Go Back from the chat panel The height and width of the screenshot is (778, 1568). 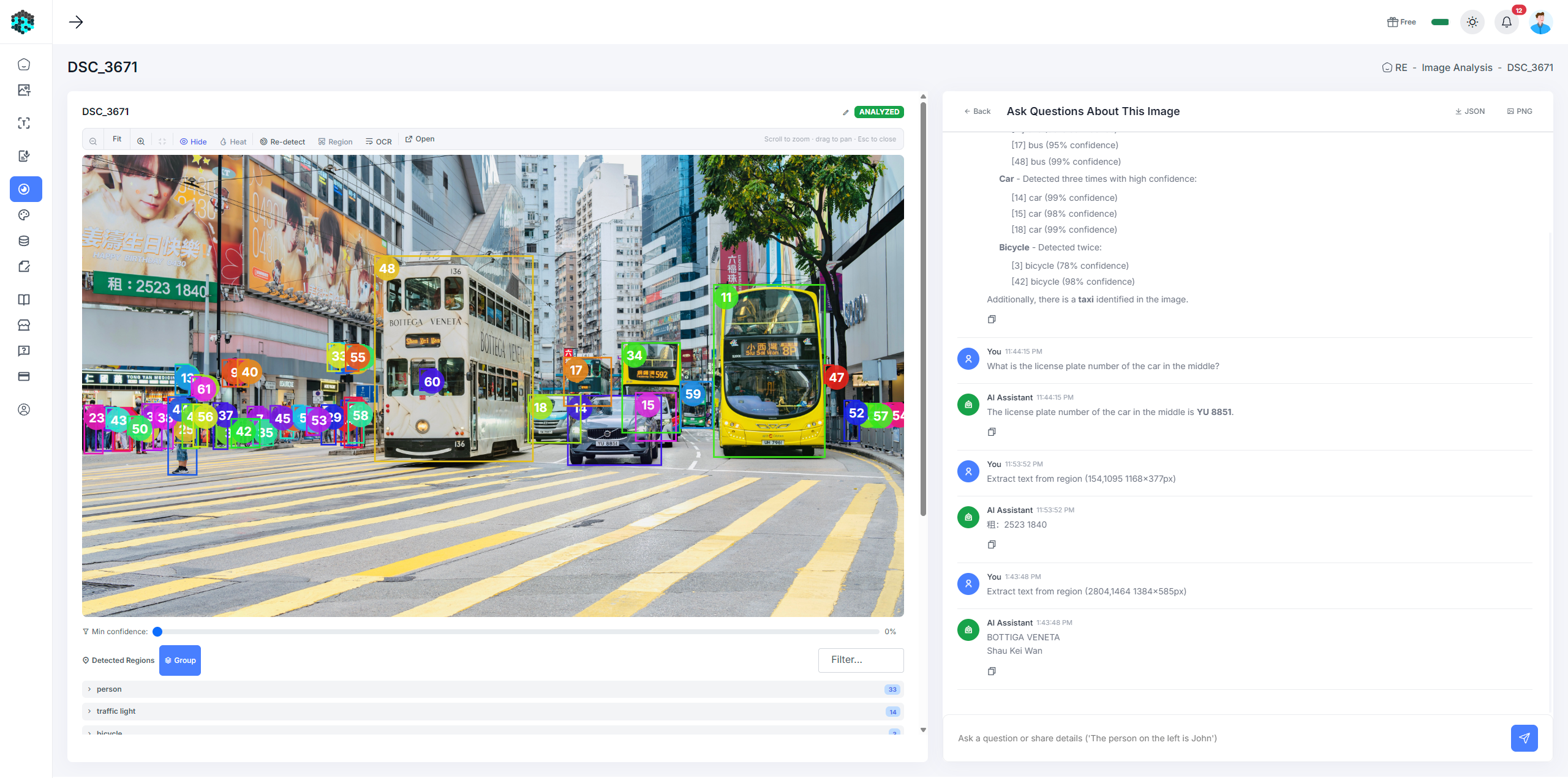click(x=977, y=111)
